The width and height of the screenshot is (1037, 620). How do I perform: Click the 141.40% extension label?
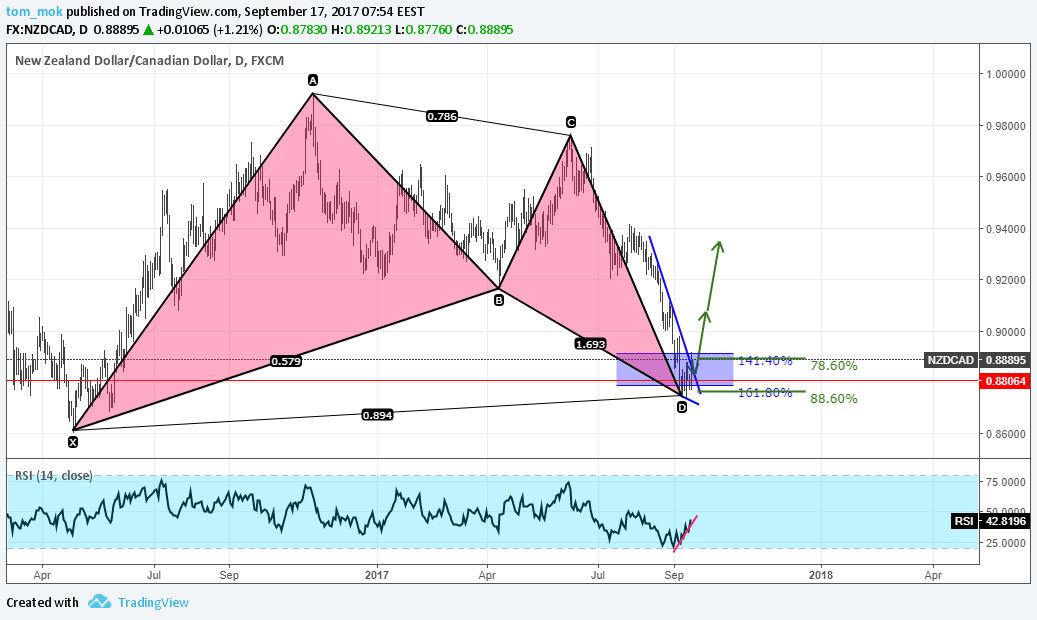pos(765,361)
